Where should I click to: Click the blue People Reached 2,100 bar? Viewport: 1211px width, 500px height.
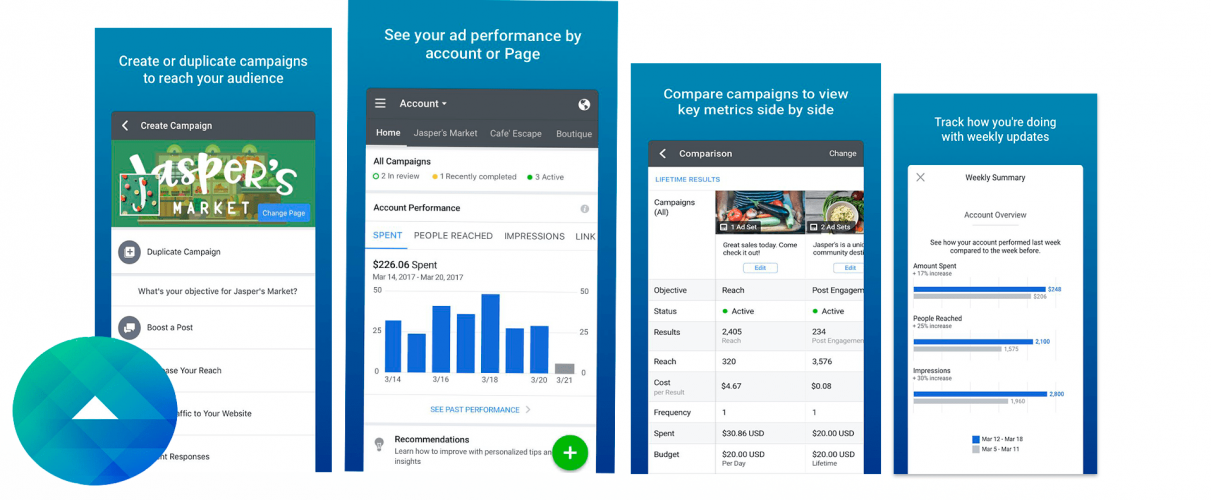[973, 341]
